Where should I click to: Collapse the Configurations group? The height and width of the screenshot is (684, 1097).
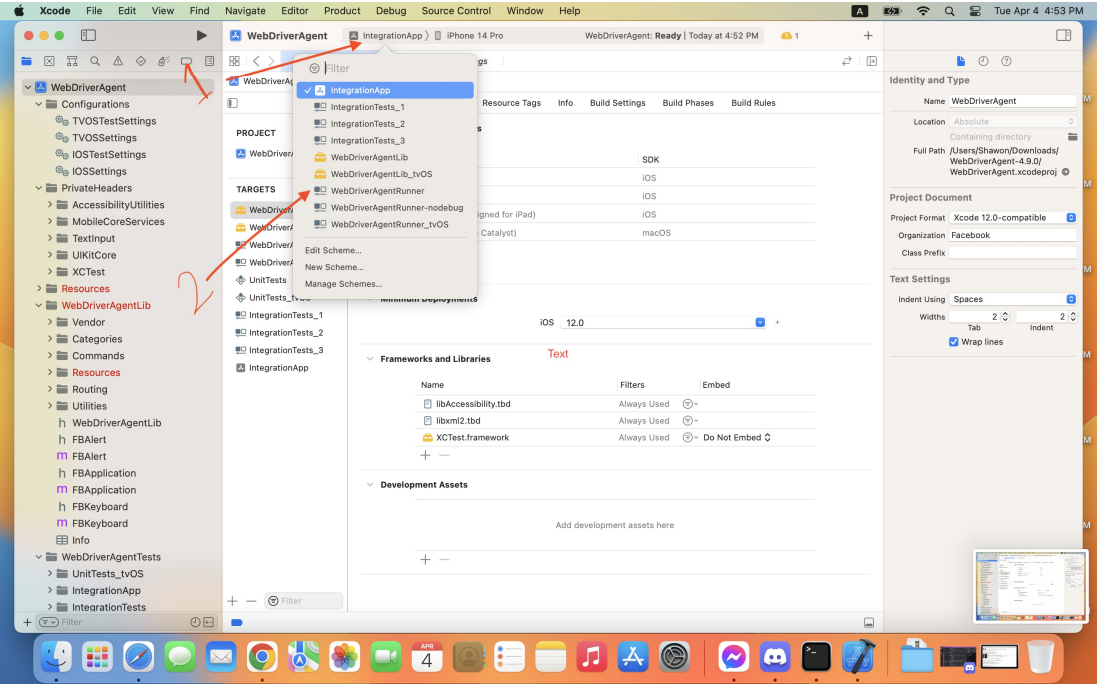(x=39, y=104)
